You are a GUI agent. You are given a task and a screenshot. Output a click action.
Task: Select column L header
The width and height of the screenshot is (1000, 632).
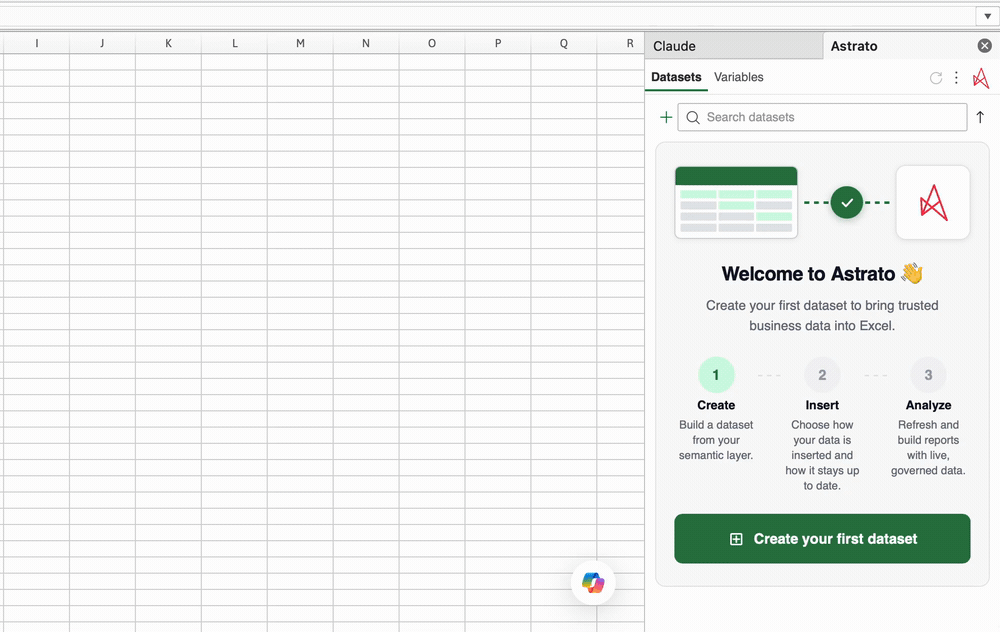pyautogui.click(x=235, y=43)
